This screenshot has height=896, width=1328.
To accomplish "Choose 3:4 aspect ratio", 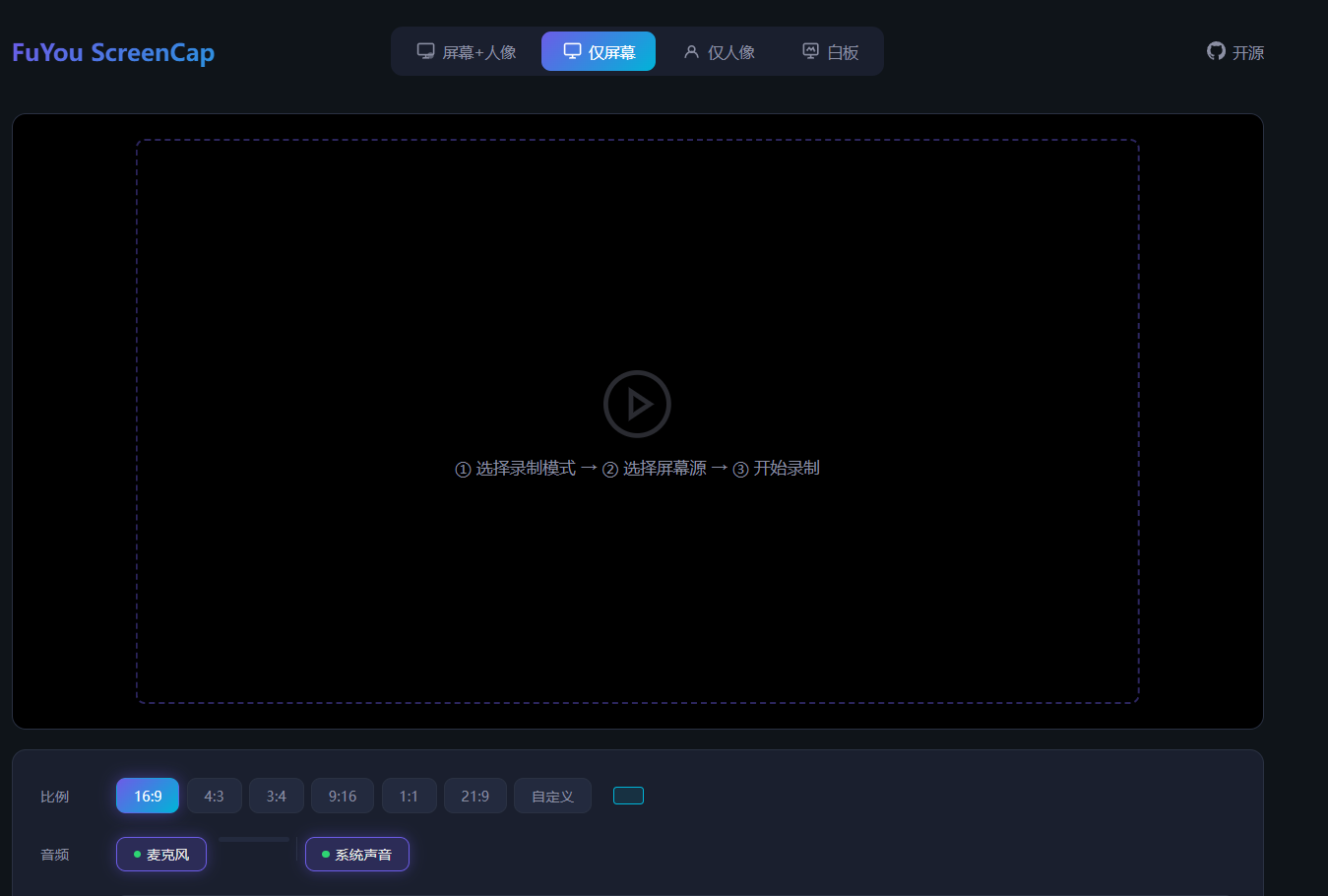I will coord(276,796).
